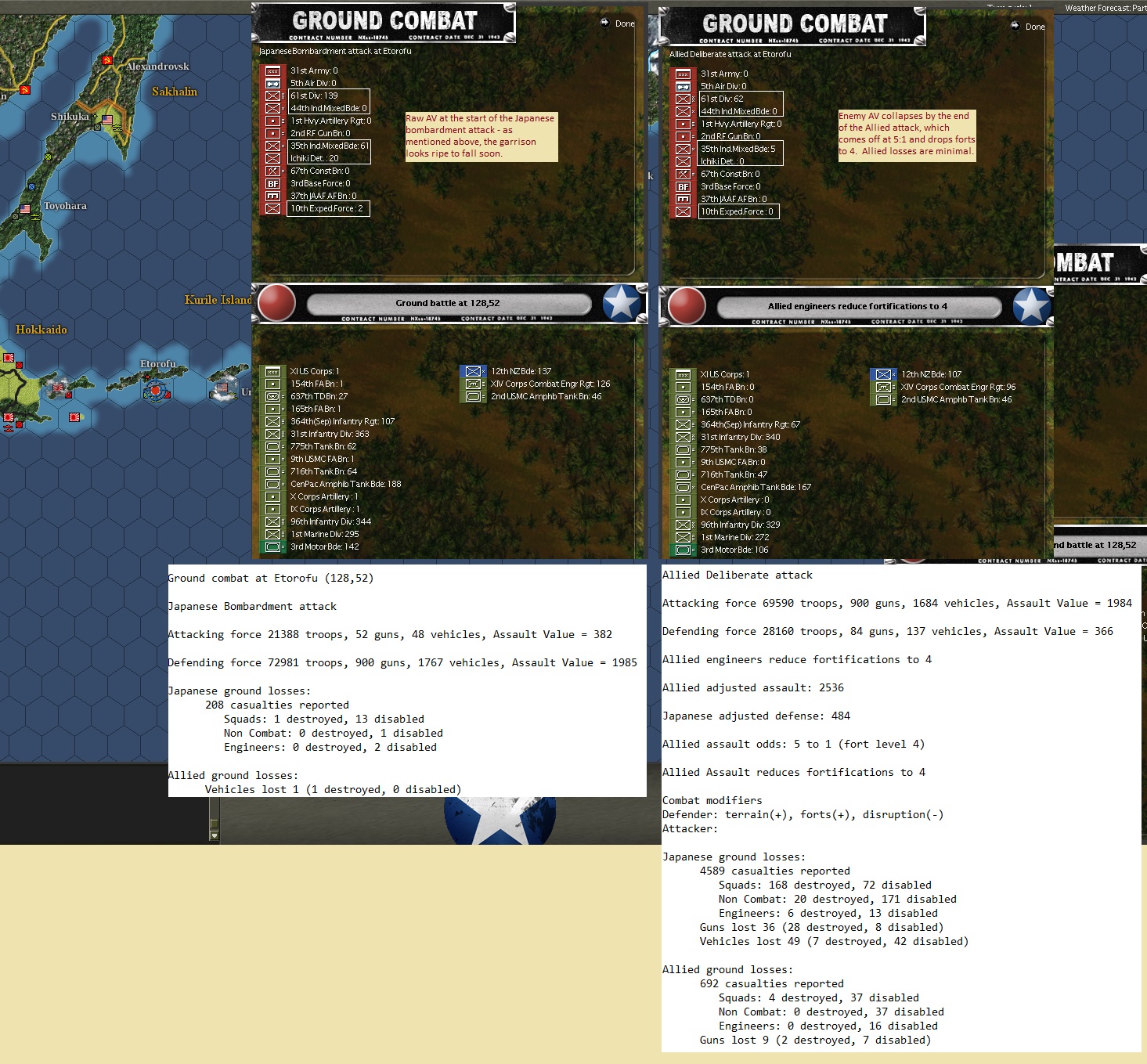The height and width of the screenshot is (1064, 1147).
Task: Select the red disc beside Allied engineers reduce fortifications
Action: coord(687,306)
